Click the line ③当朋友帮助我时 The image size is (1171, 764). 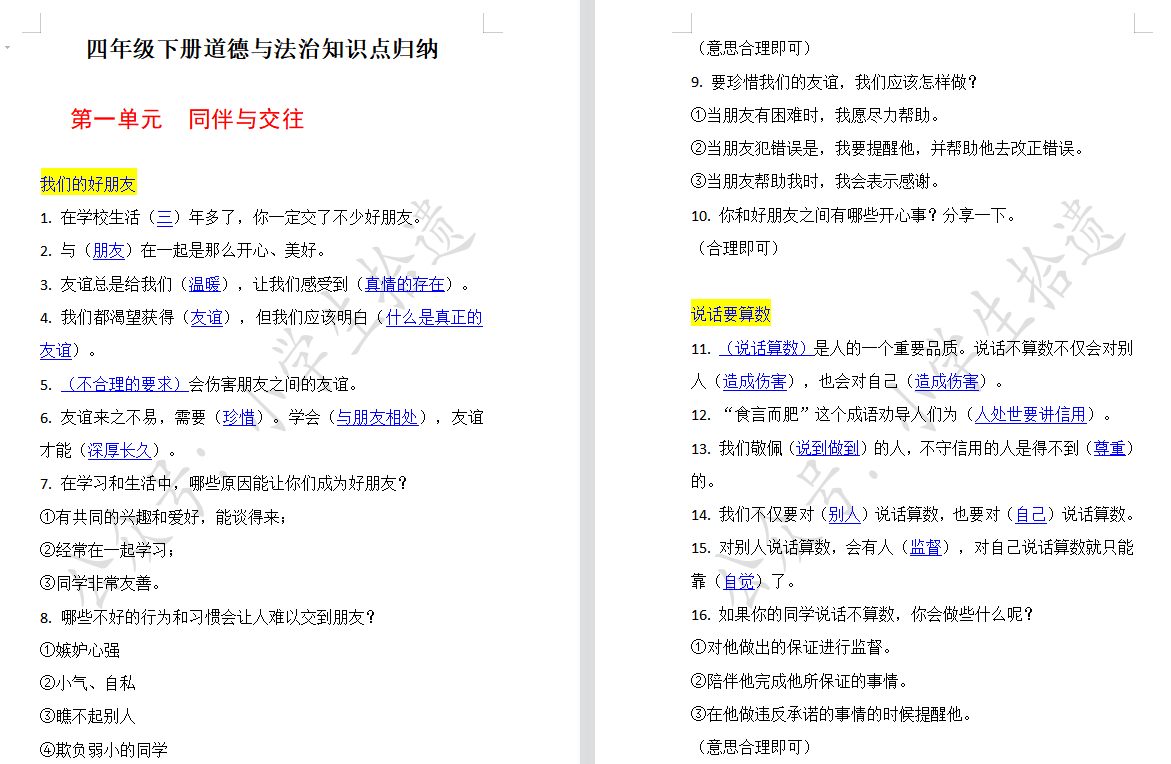tap(816, 181)
